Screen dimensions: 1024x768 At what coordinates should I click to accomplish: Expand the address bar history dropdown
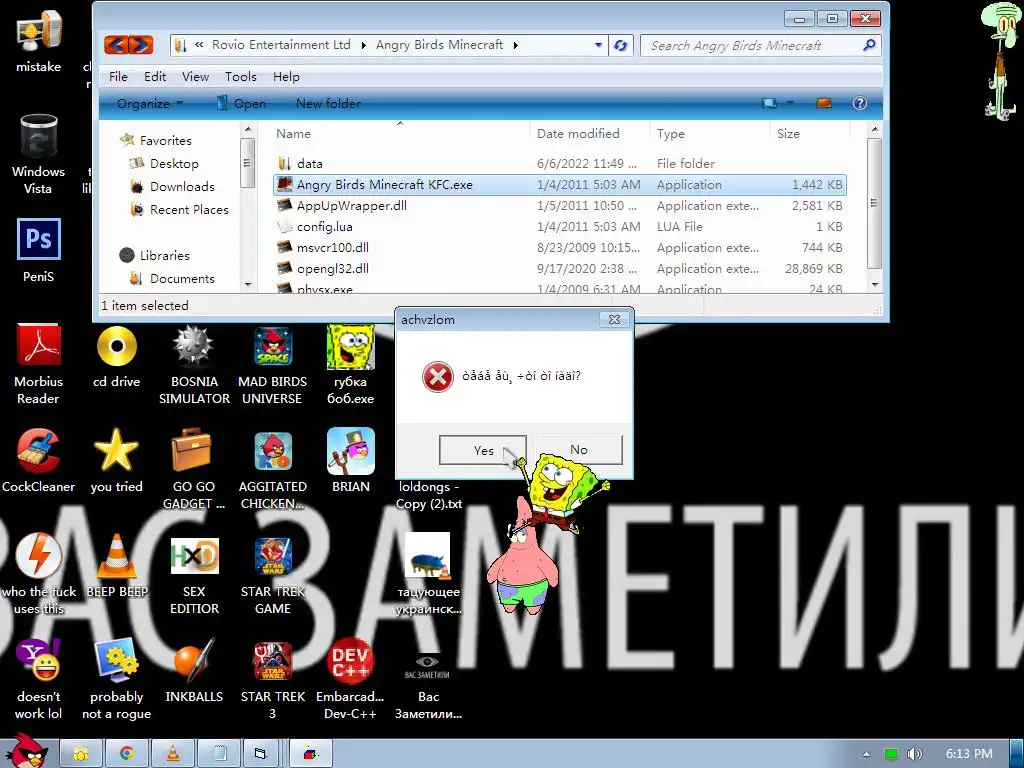click(x=598, y=45)
